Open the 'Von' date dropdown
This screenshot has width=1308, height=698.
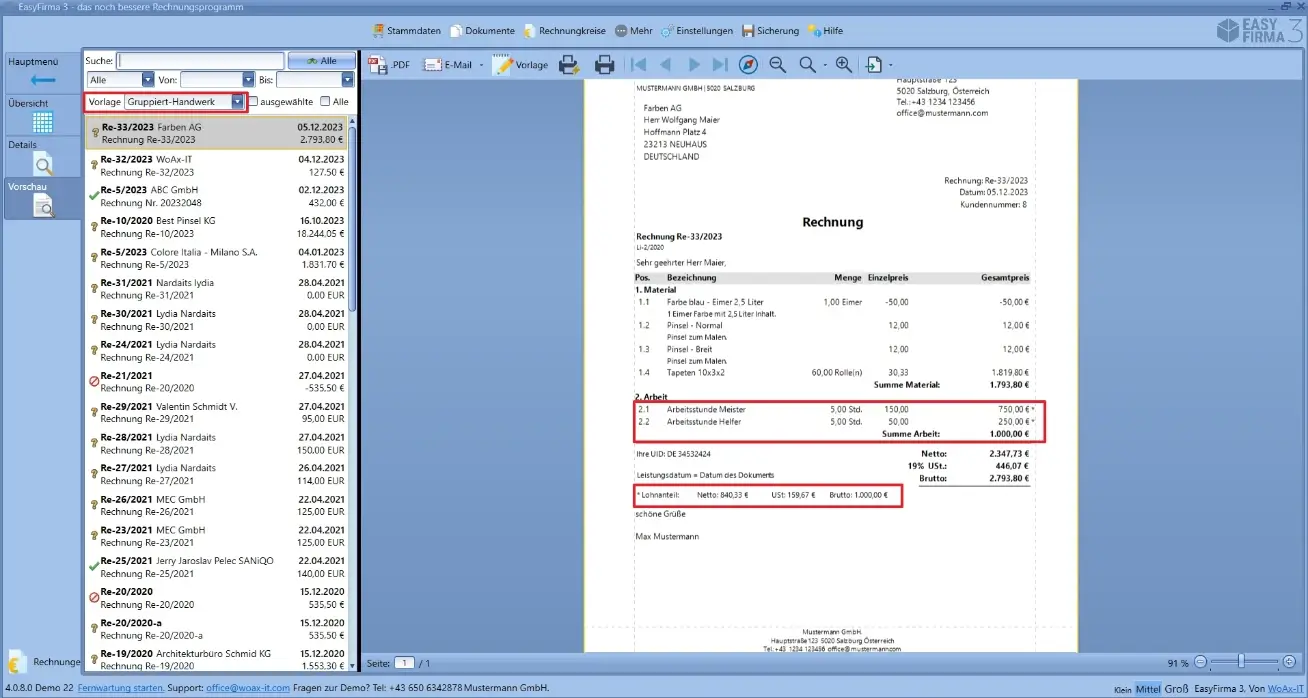click(248, 80)
